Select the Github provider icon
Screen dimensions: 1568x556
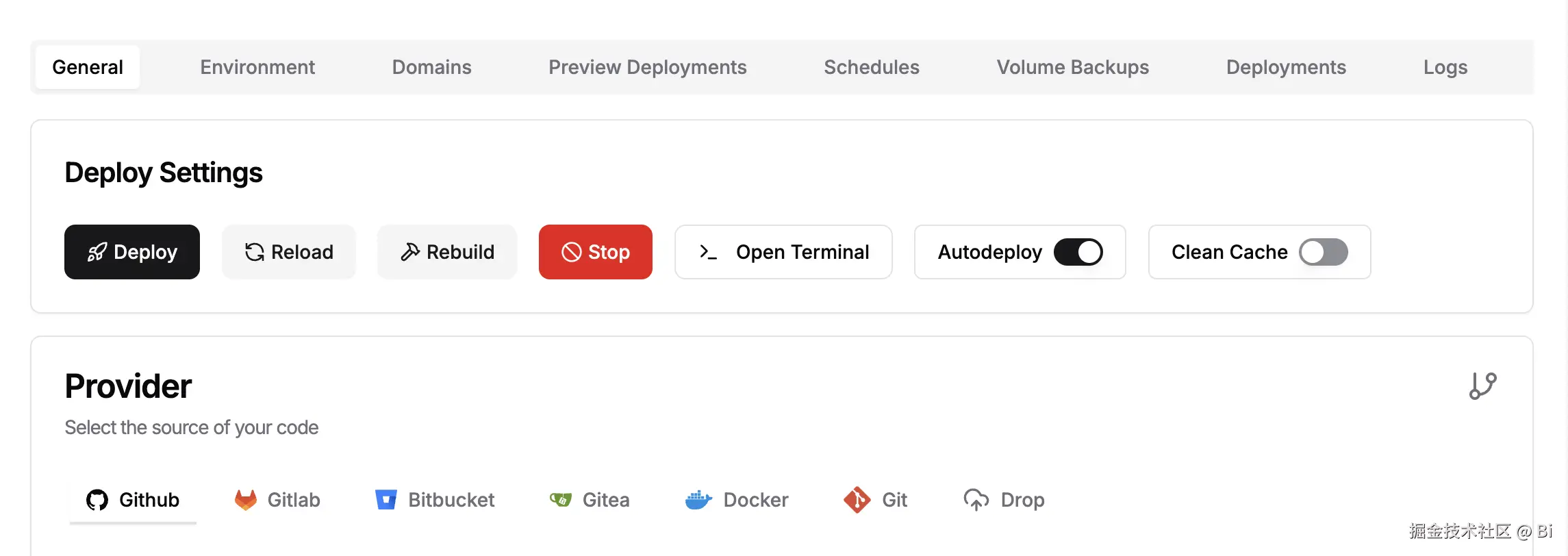point(97,501)
